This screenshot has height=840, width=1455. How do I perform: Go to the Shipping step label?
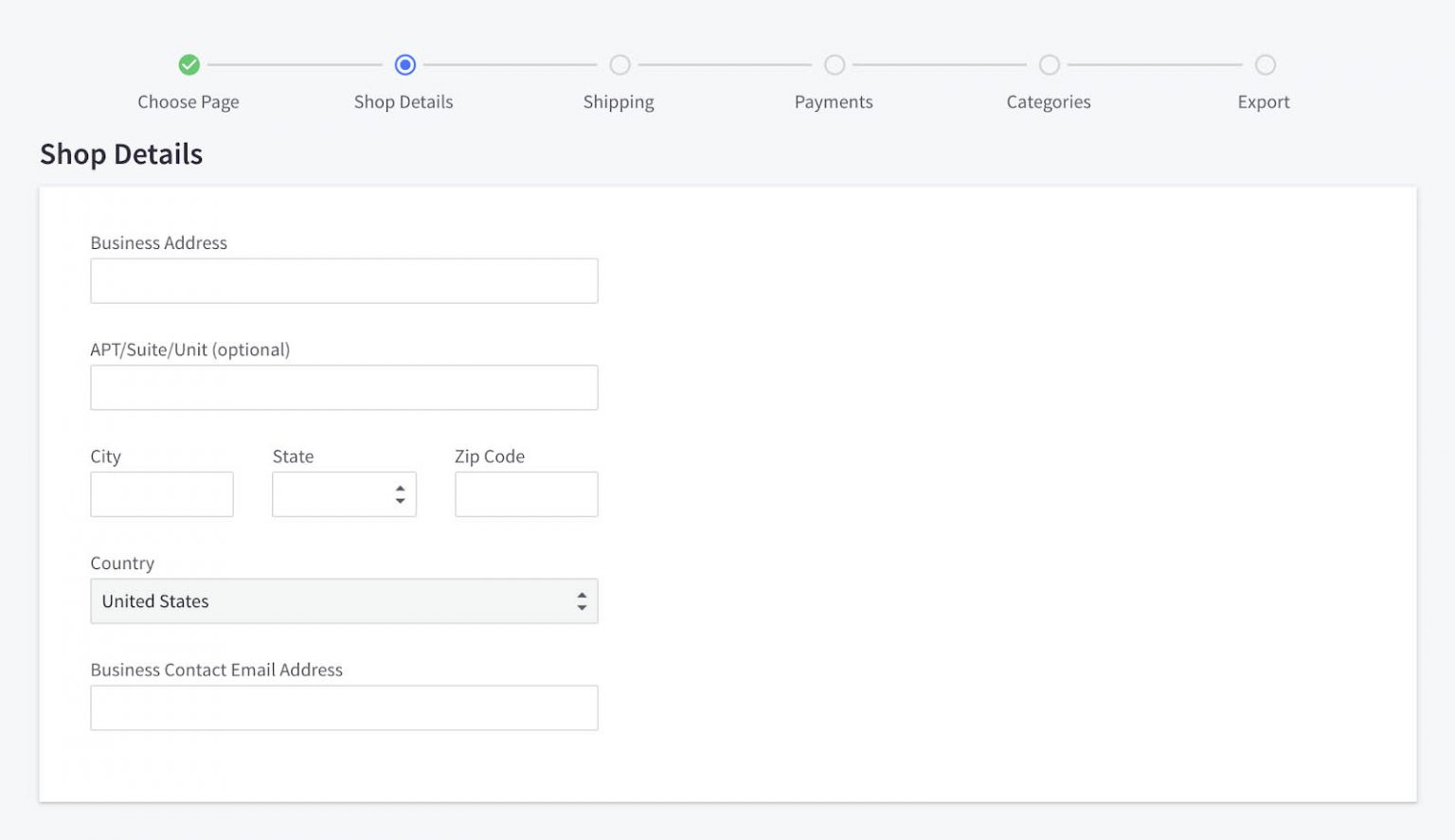[619, 102]
